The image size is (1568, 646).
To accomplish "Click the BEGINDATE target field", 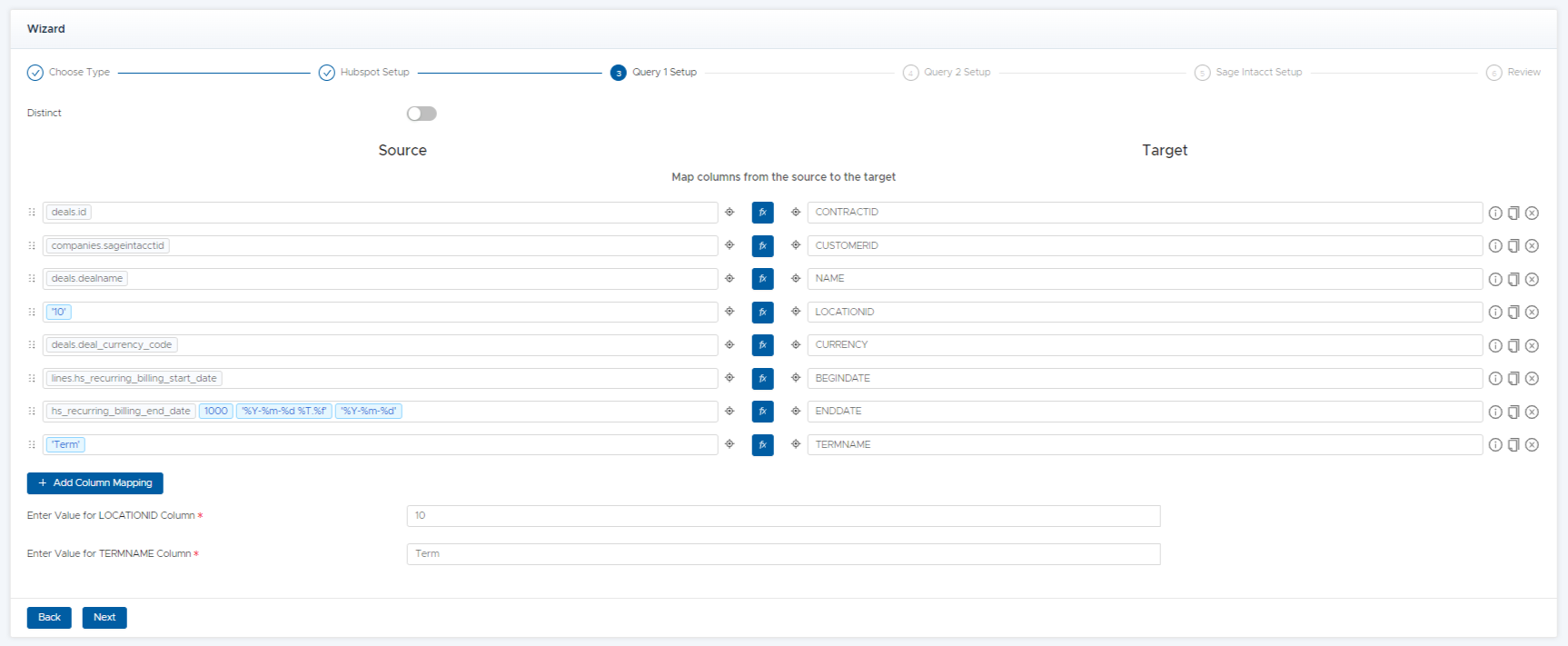I will click(1145, 378).
